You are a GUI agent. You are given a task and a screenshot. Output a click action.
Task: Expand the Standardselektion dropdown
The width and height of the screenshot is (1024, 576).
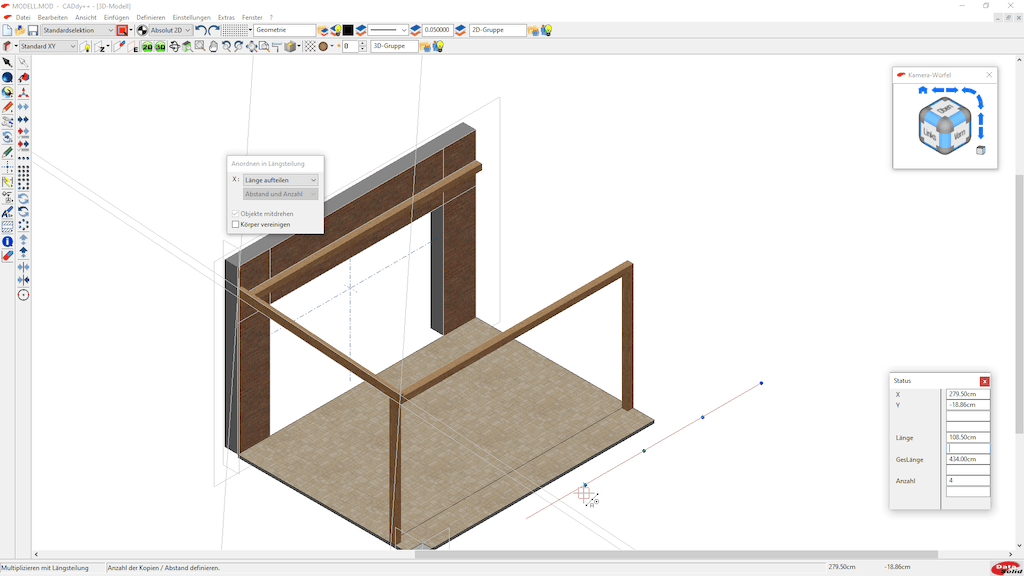click(109, 30)
